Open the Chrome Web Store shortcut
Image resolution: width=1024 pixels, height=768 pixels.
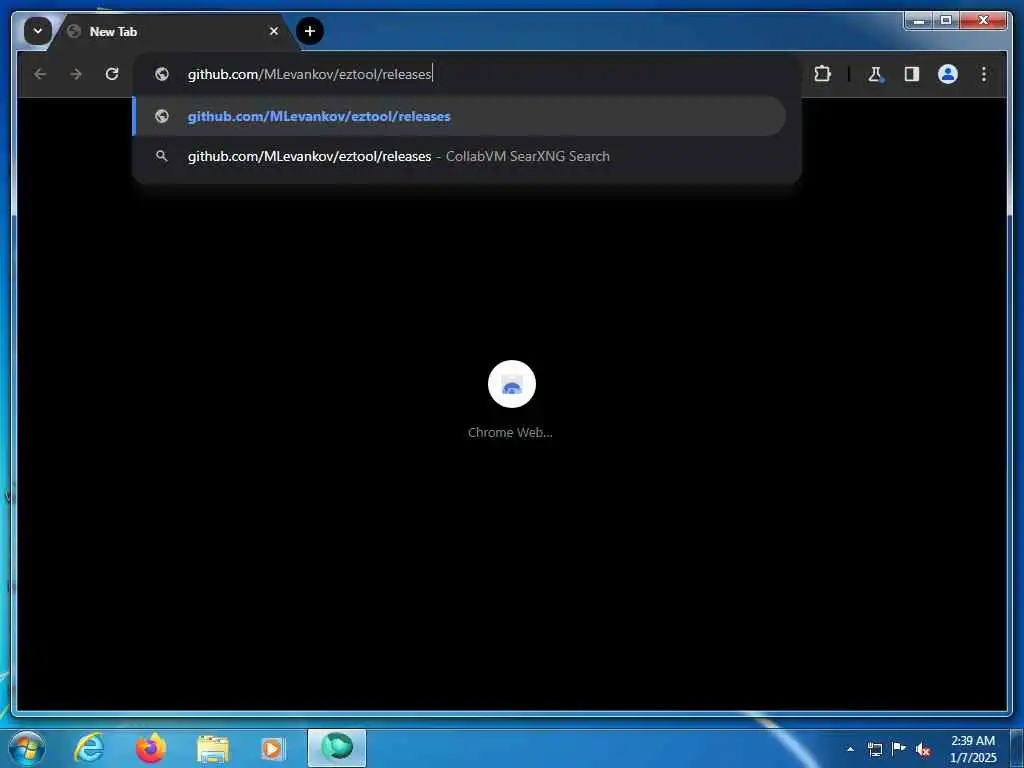[x=511, y=384]
